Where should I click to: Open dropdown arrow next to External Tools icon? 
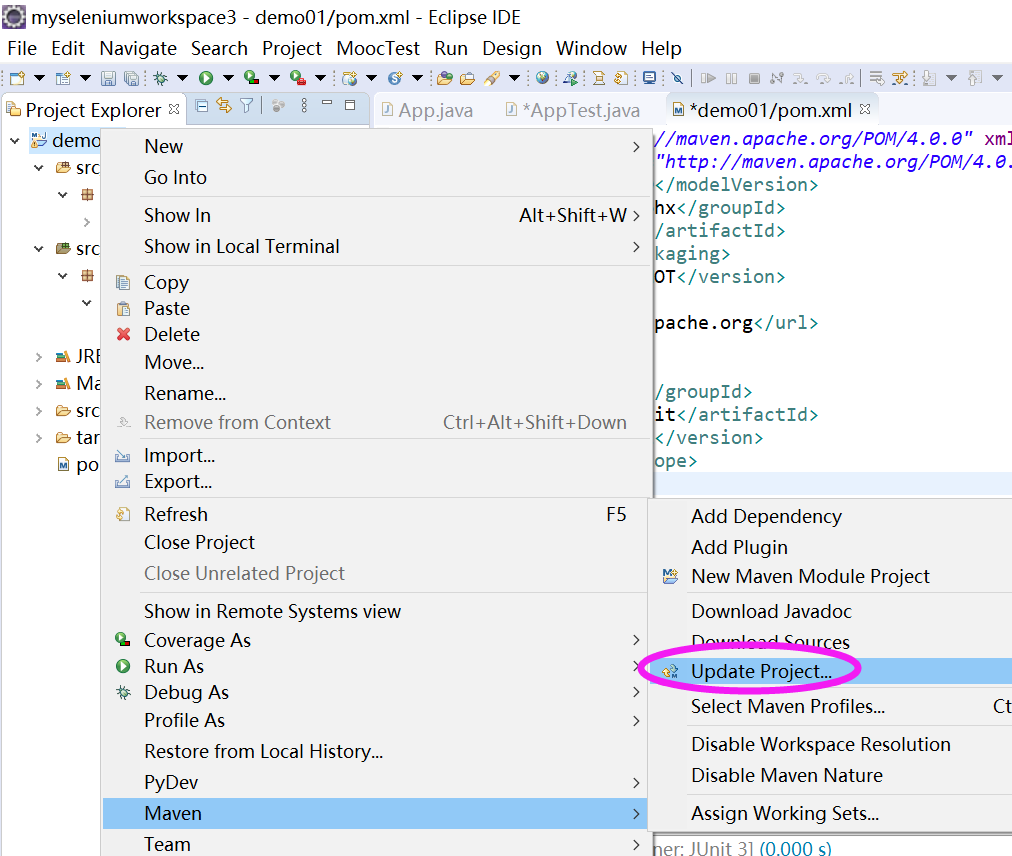[320, 78]
